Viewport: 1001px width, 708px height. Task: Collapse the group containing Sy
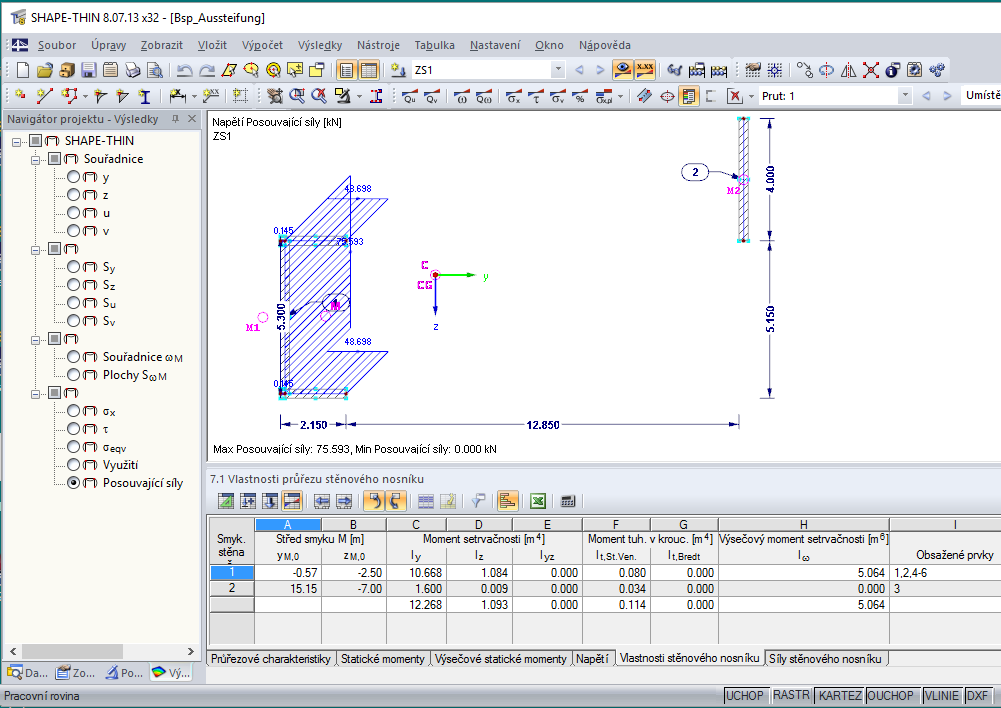pyautogui.click(x=36, y=249)
